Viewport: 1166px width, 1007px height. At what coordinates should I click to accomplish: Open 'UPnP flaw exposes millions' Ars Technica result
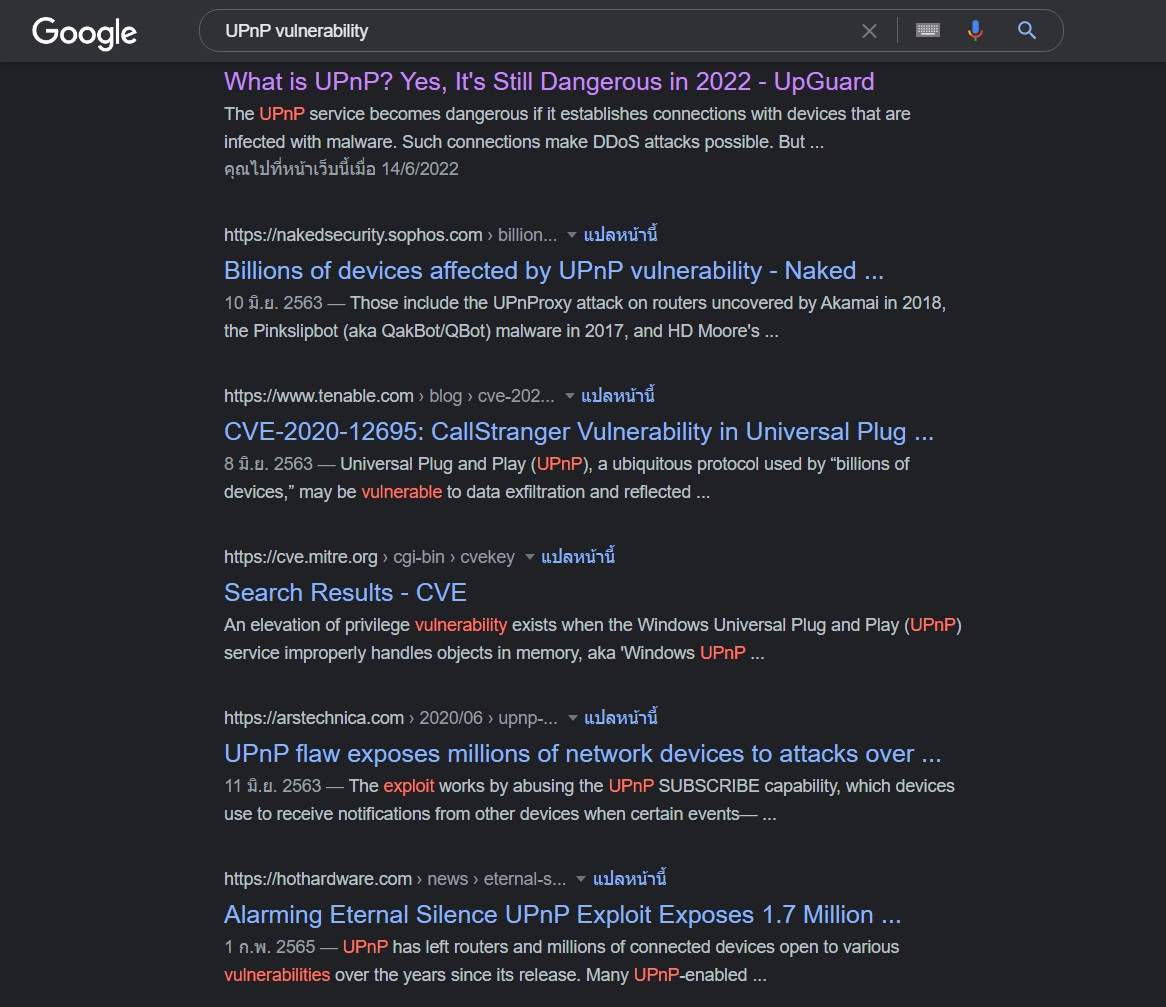pos(582,753)
